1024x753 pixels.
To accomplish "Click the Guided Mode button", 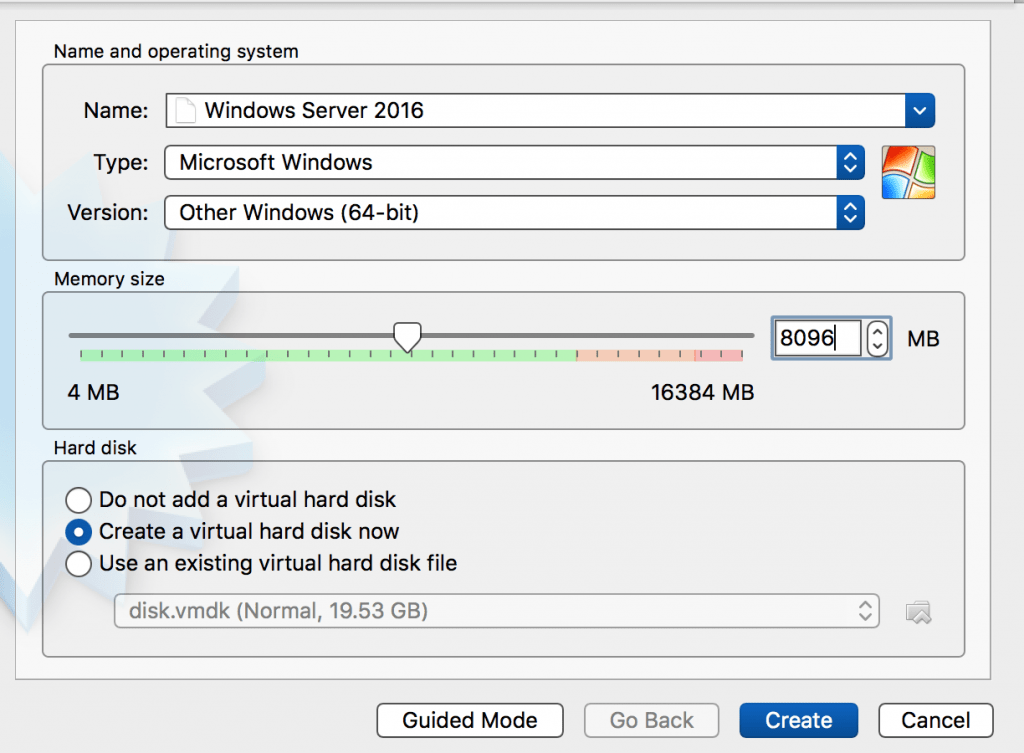I will (x=469, y=720).
